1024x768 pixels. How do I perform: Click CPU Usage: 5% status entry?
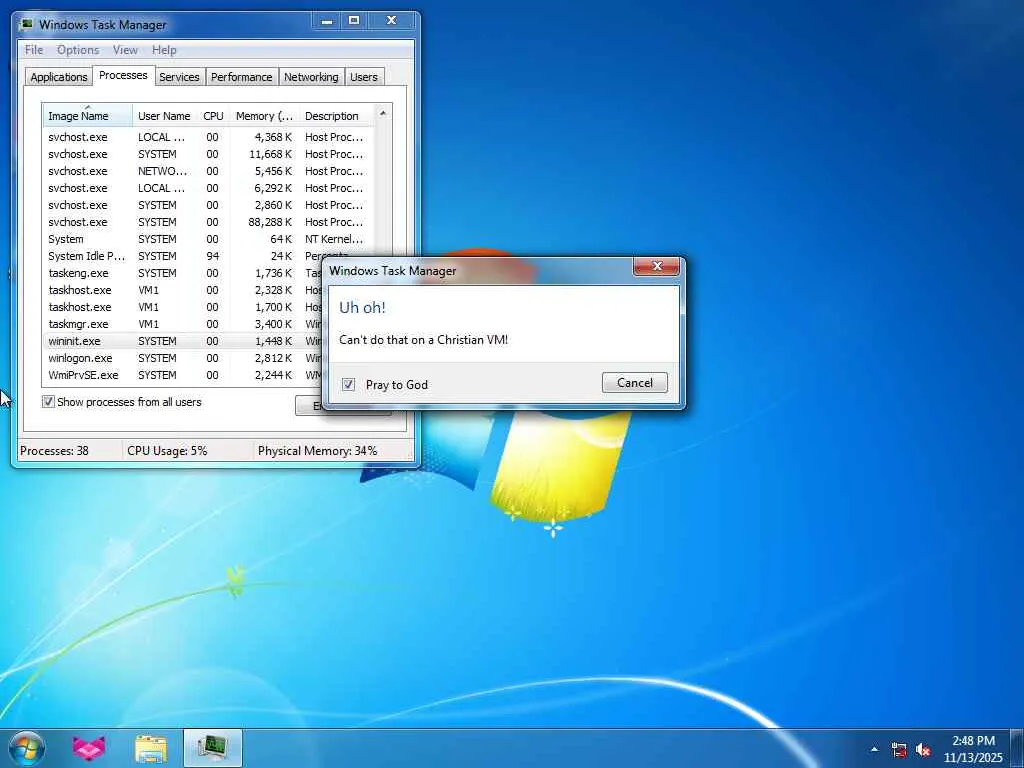point(167,451)
